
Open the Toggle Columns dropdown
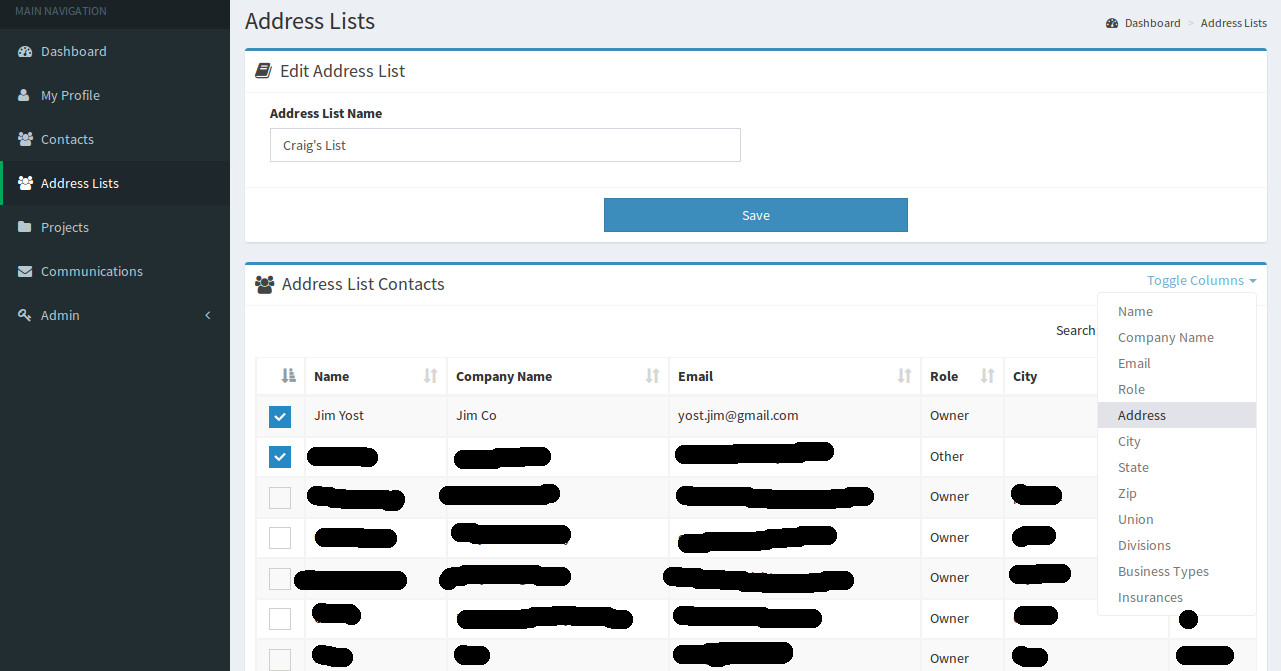click(x=1201, y=281)
